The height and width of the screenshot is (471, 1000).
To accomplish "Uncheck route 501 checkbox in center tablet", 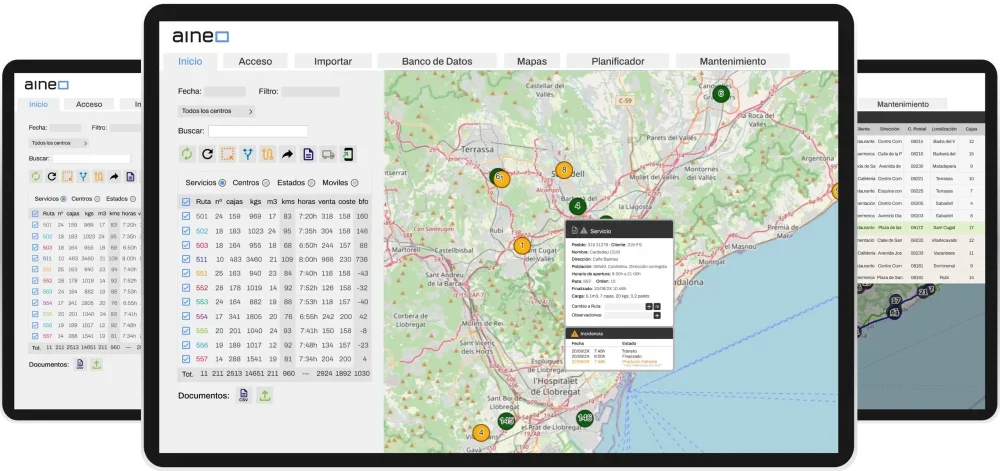I will [x=186, y=216].
